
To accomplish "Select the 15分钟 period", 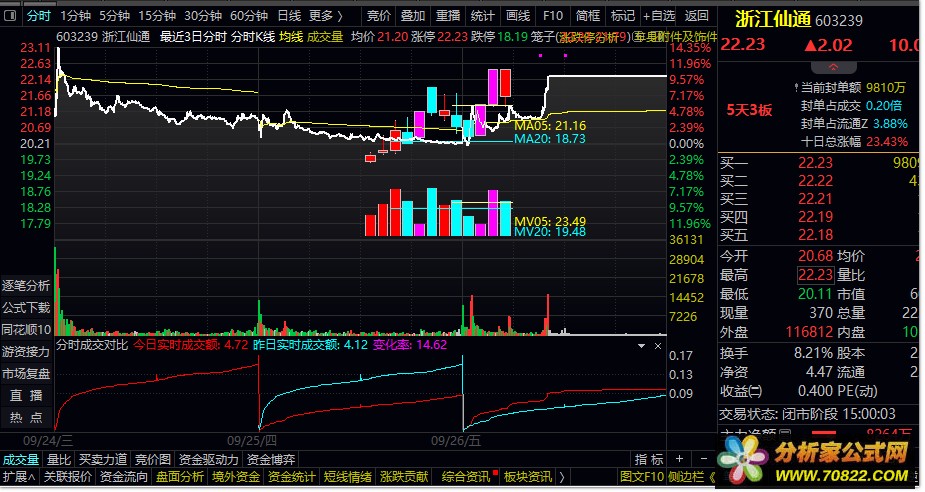I will tap(157, 16).
